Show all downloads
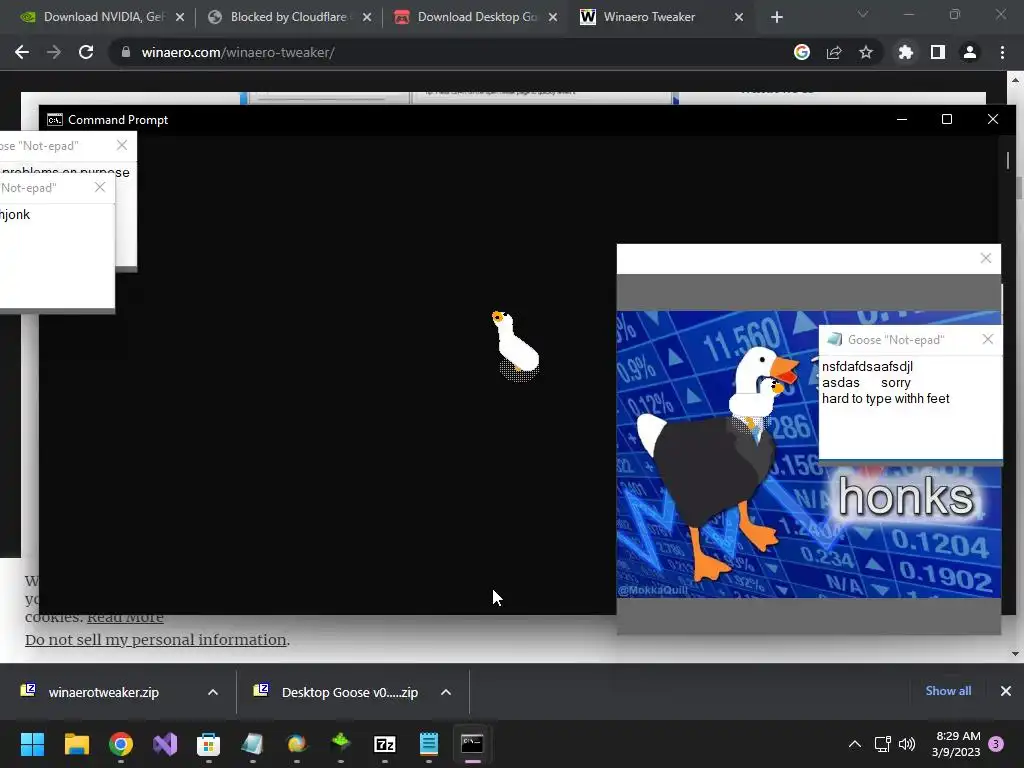This screenshot has height=768, width=1024. [x=948, y=691]
